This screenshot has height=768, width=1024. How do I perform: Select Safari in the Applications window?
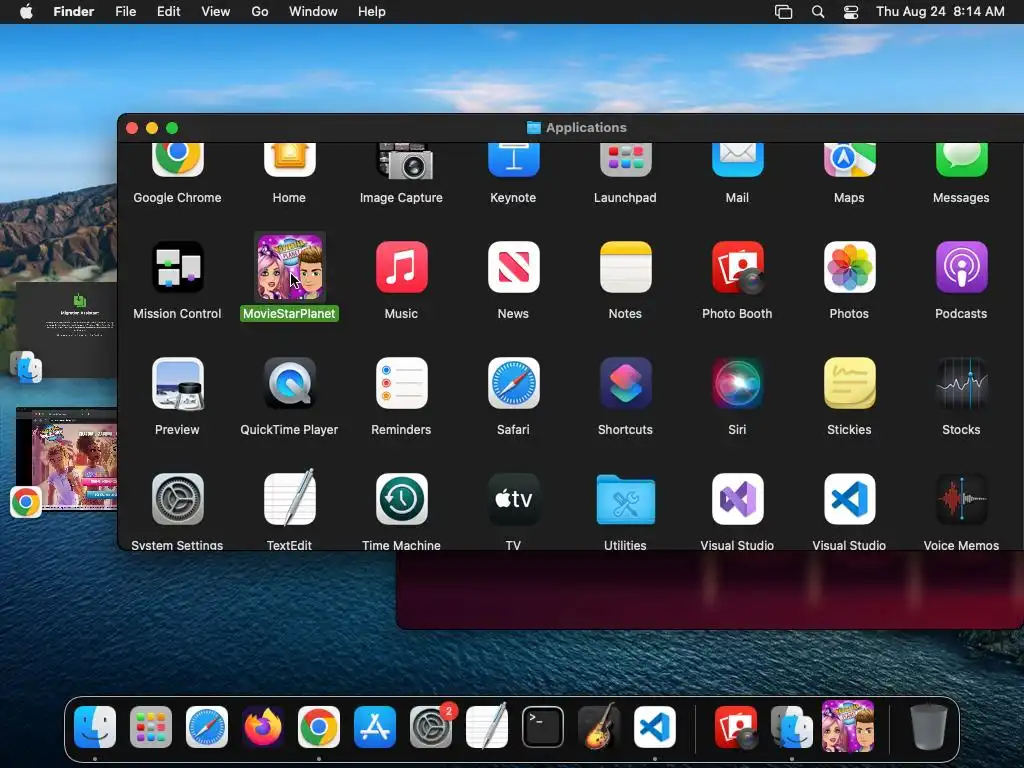[513, 383]
